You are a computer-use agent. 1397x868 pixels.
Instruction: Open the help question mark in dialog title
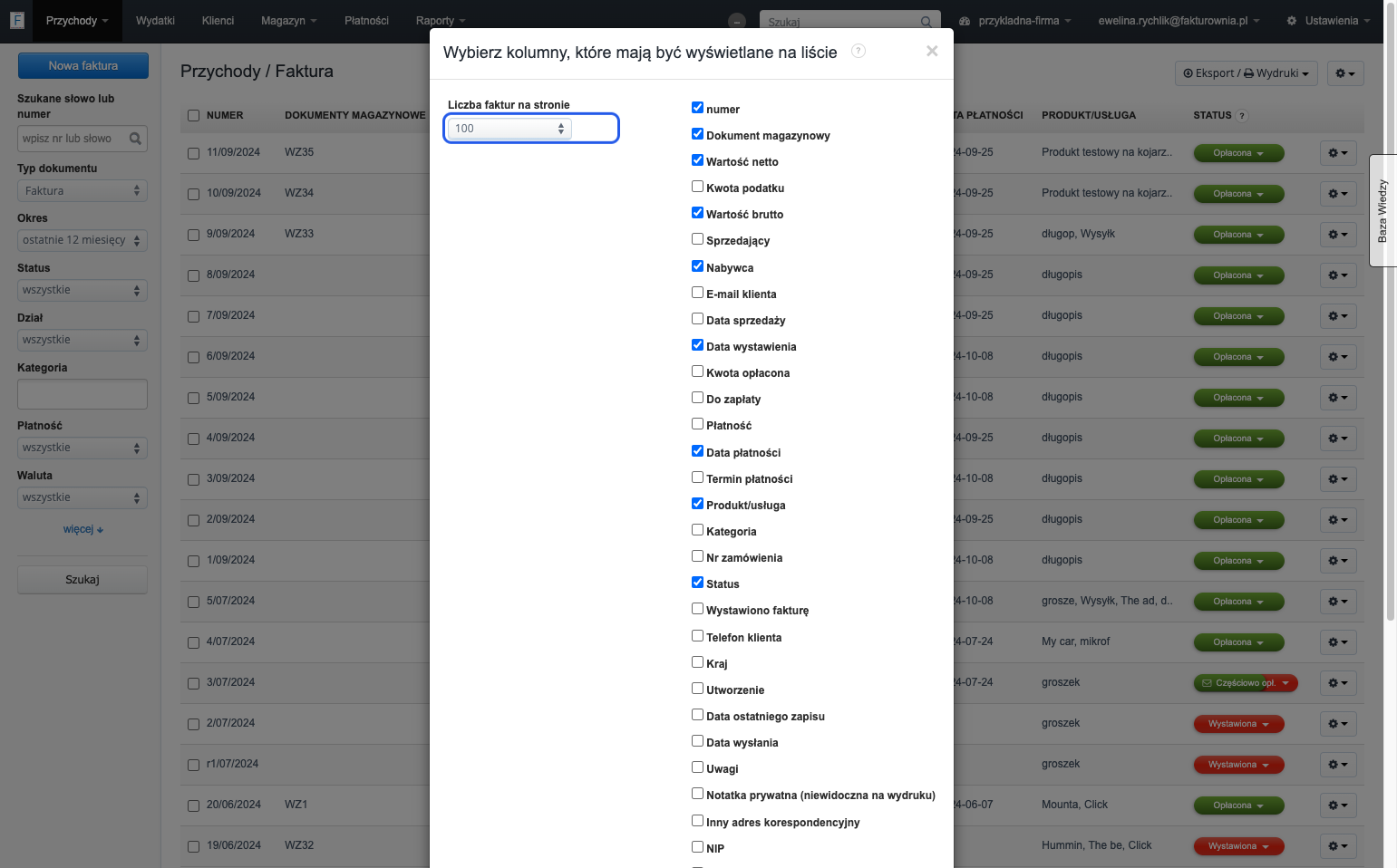tap(859, 51)
